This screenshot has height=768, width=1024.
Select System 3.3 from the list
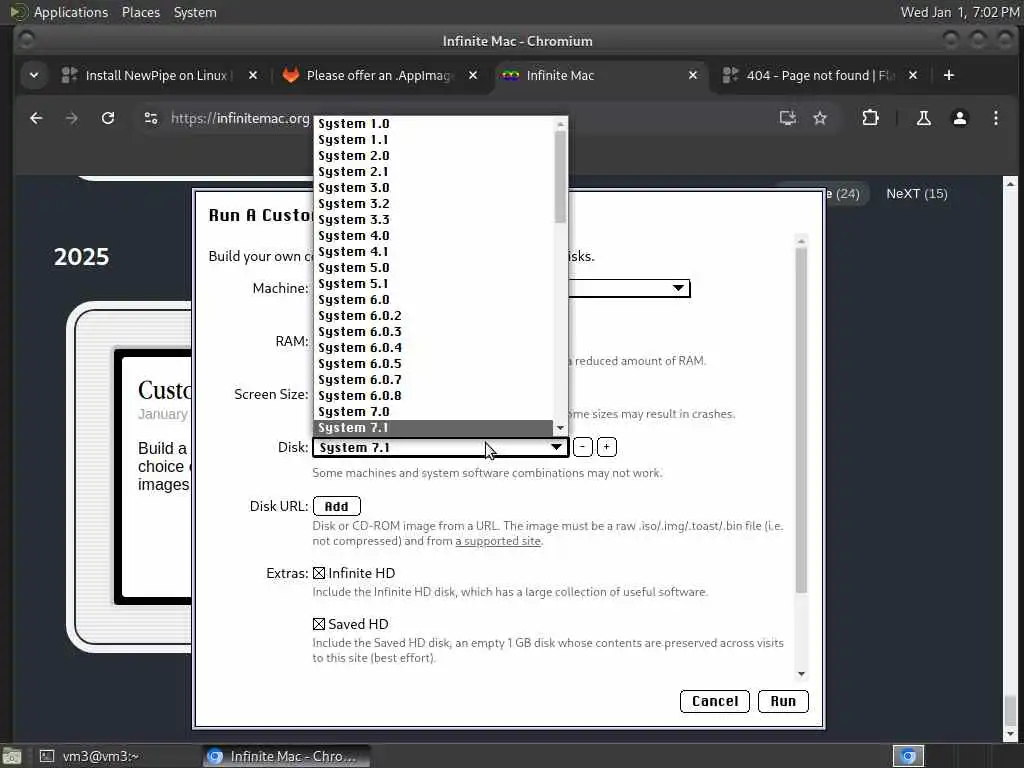tap(434, 219)
